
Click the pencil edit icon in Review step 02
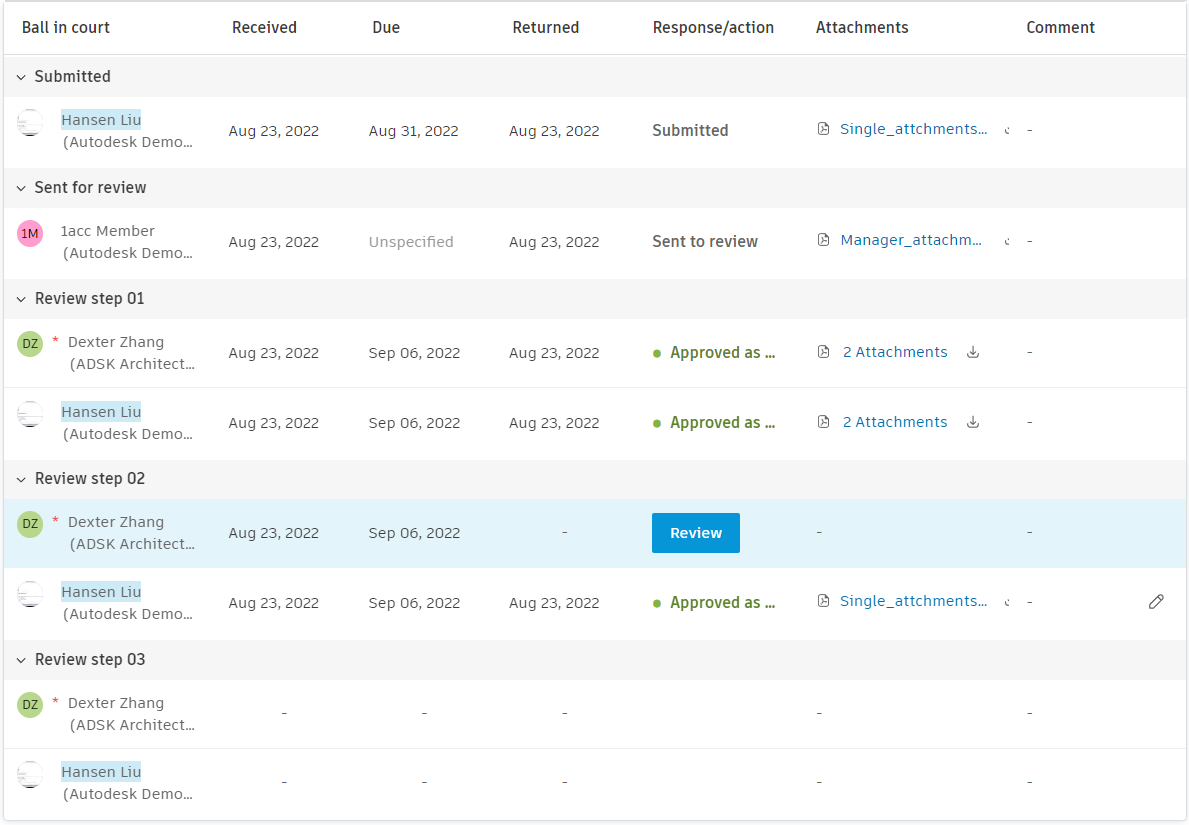(1156, 602)
